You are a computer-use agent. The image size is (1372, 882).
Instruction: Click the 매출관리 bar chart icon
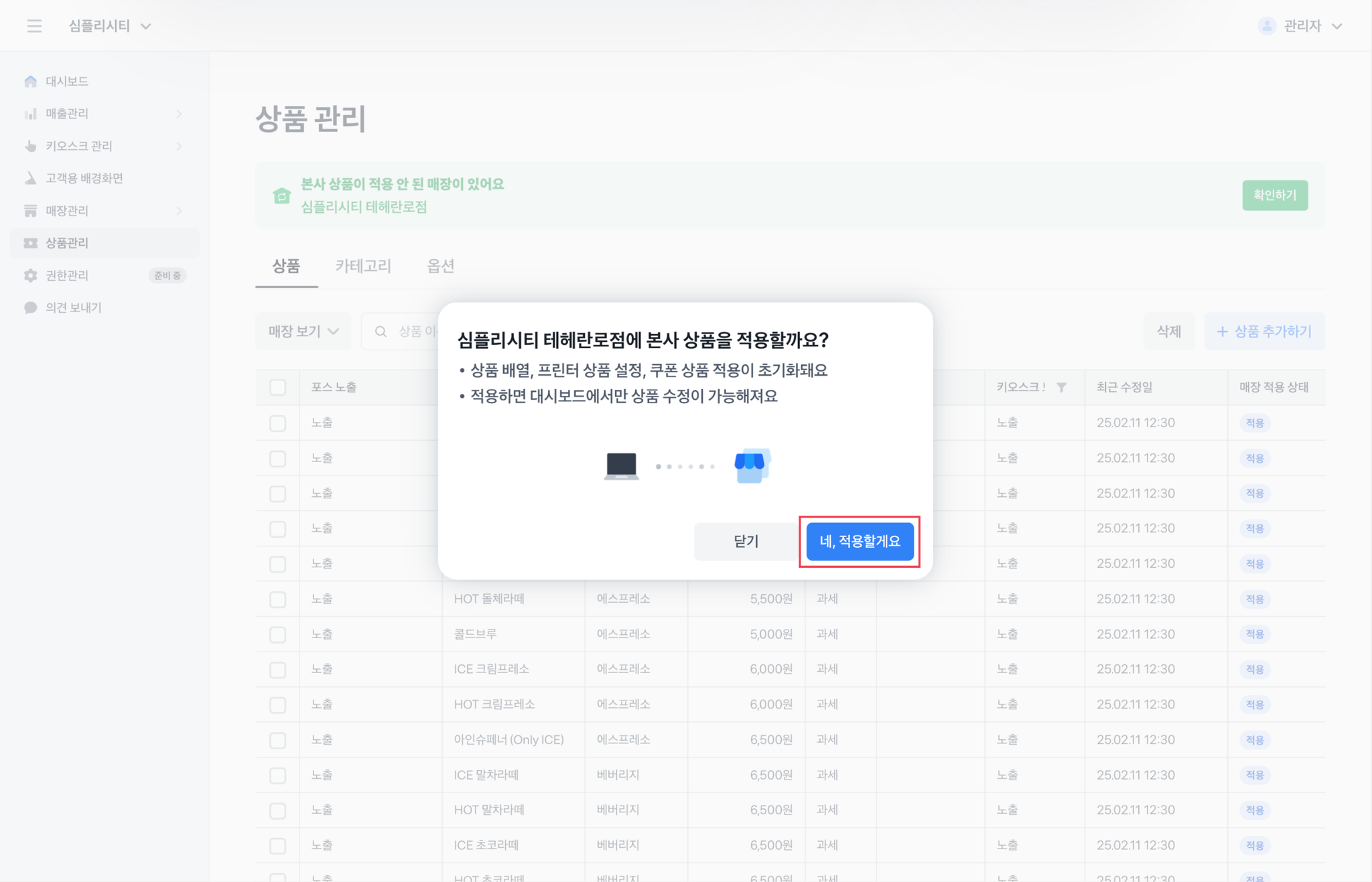31,114
